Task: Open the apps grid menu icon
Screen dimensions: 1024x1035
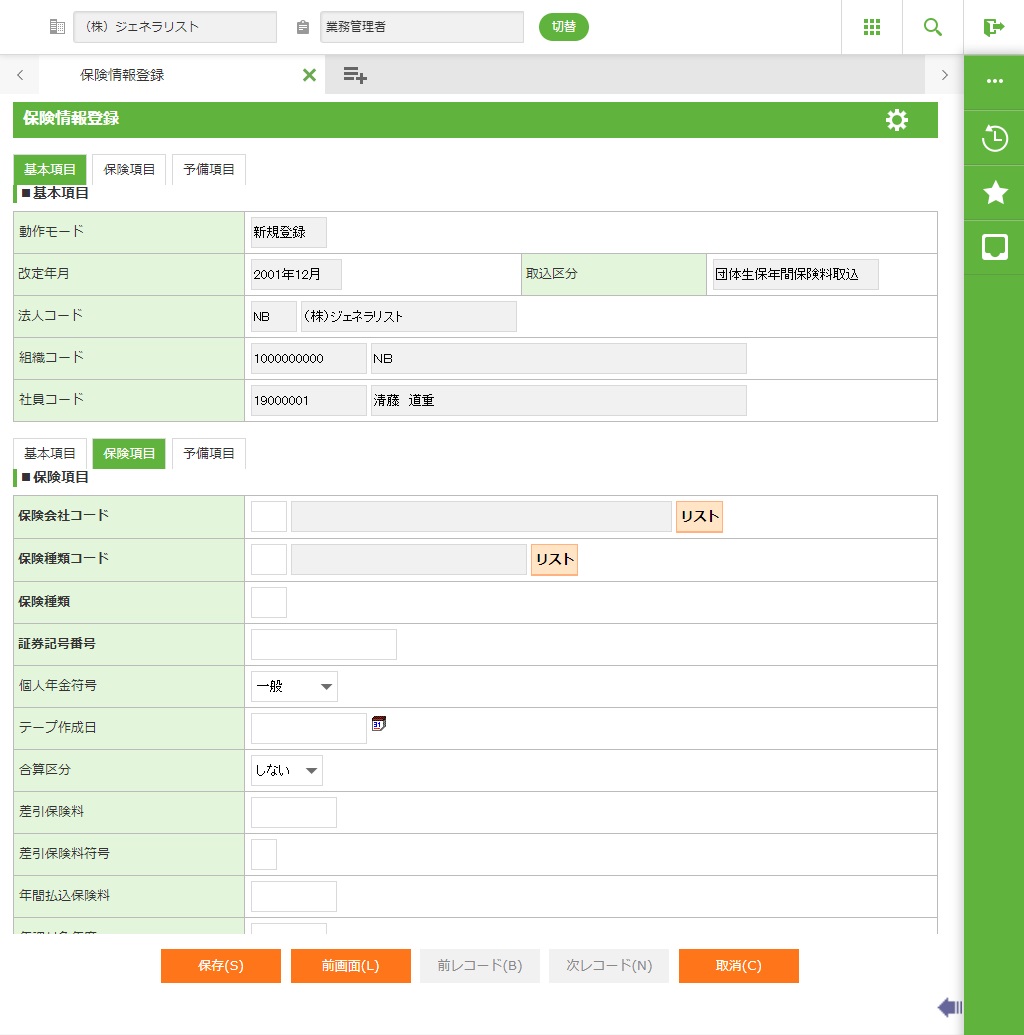Action: (871, 27)
